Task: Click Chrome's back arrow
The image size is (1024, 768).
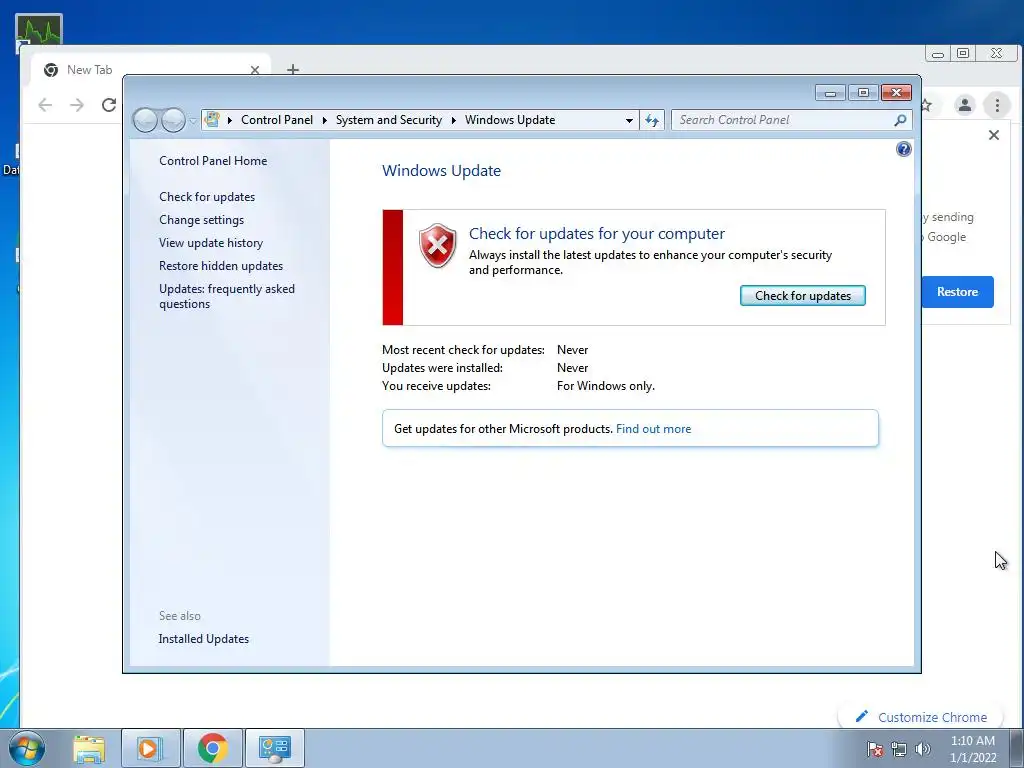Action: point(44,104)
